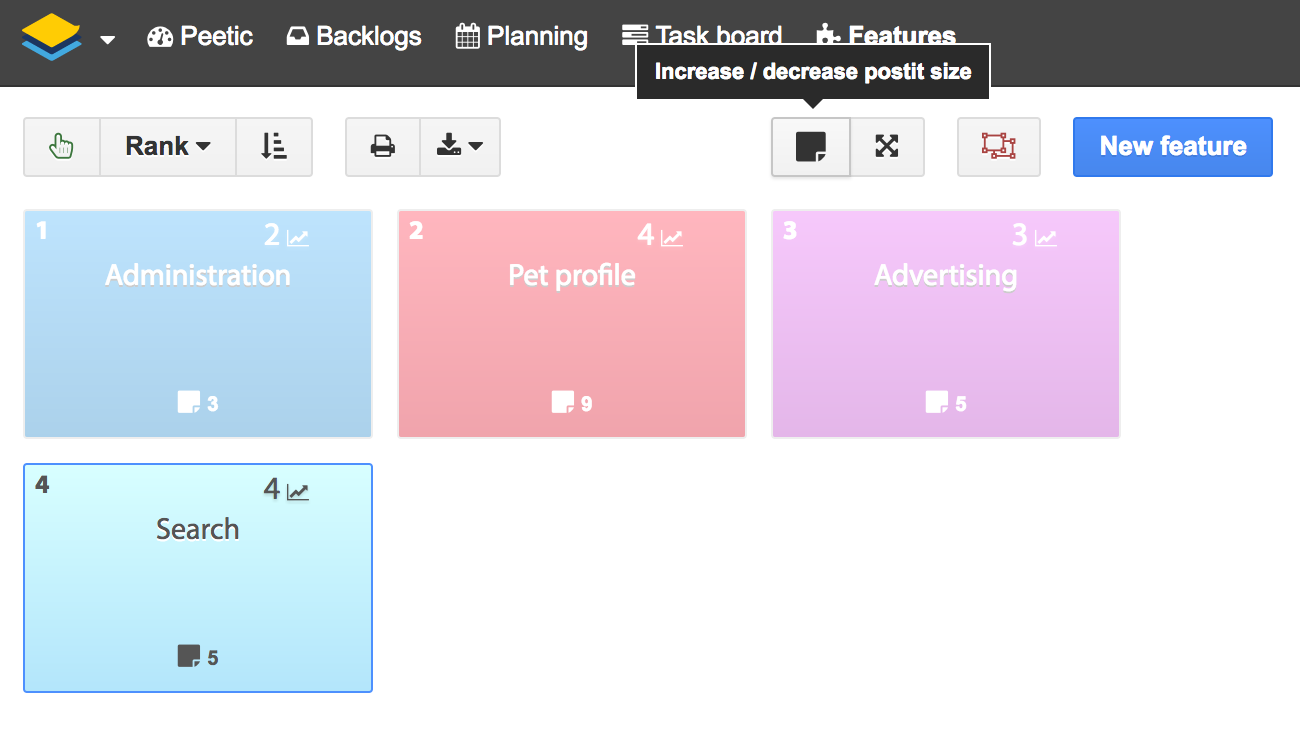The image size is (1300, 741).
Task: Expand the export download dropdown
Action: click(460, 147)
